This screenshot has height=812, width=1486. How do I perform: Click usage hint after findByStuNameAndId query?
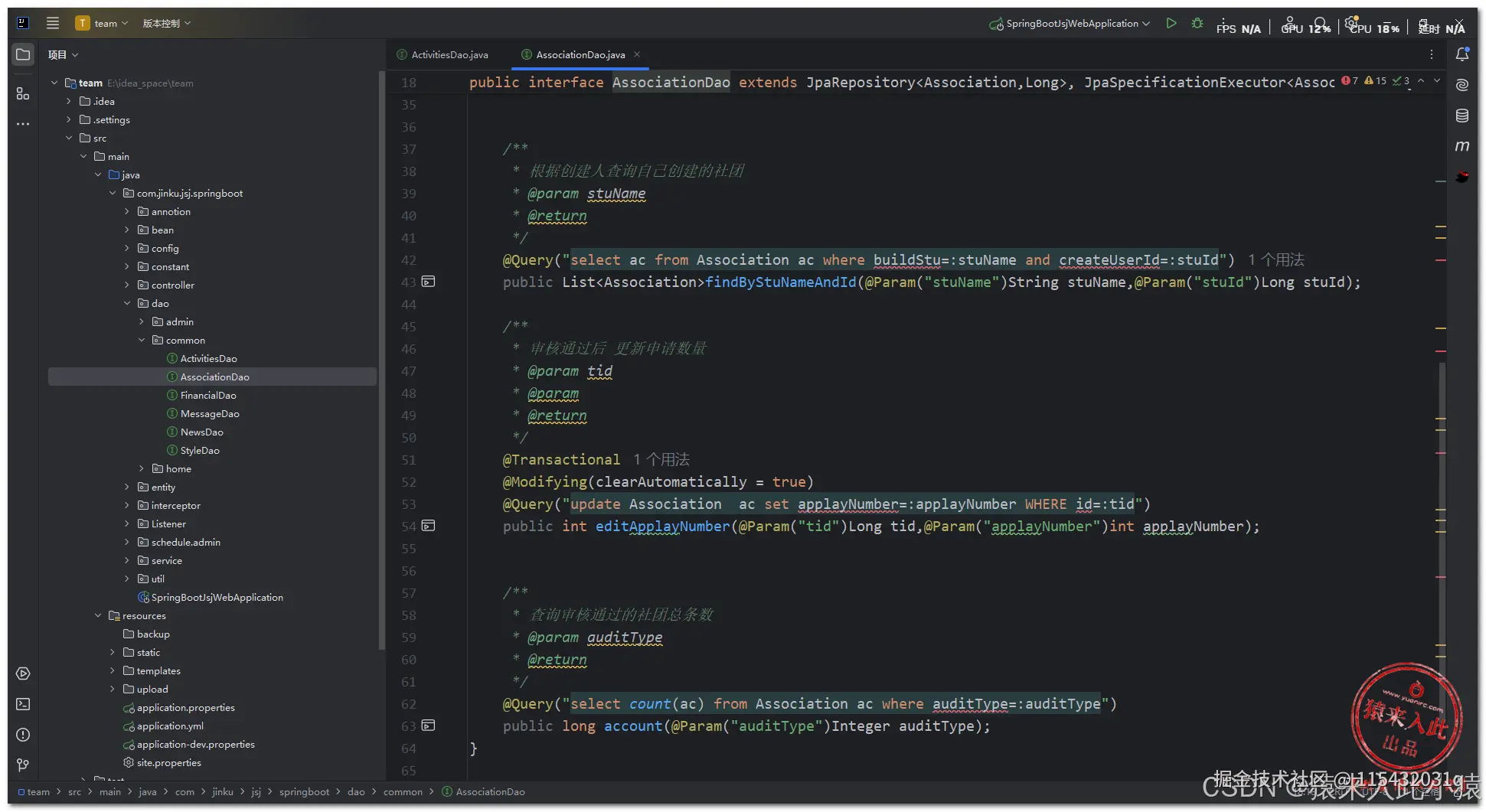tap(1276, 259)
